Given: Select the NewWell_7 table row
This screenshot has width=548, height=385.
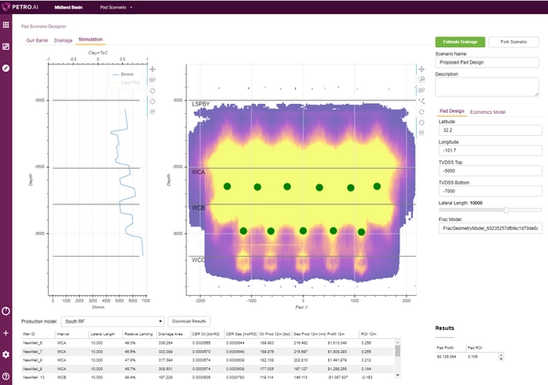Looking at the screenshot, I should pos(208,352).
